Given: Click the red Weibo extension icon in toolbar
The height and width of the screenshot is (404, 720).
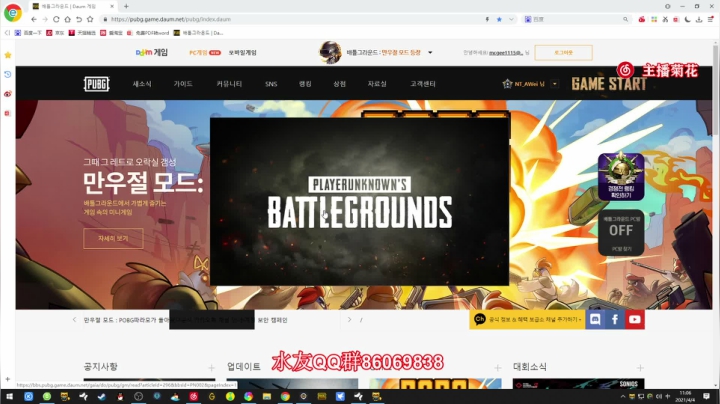Looking at the screenshot, I should pyautogui.click(x=642, y=19).
